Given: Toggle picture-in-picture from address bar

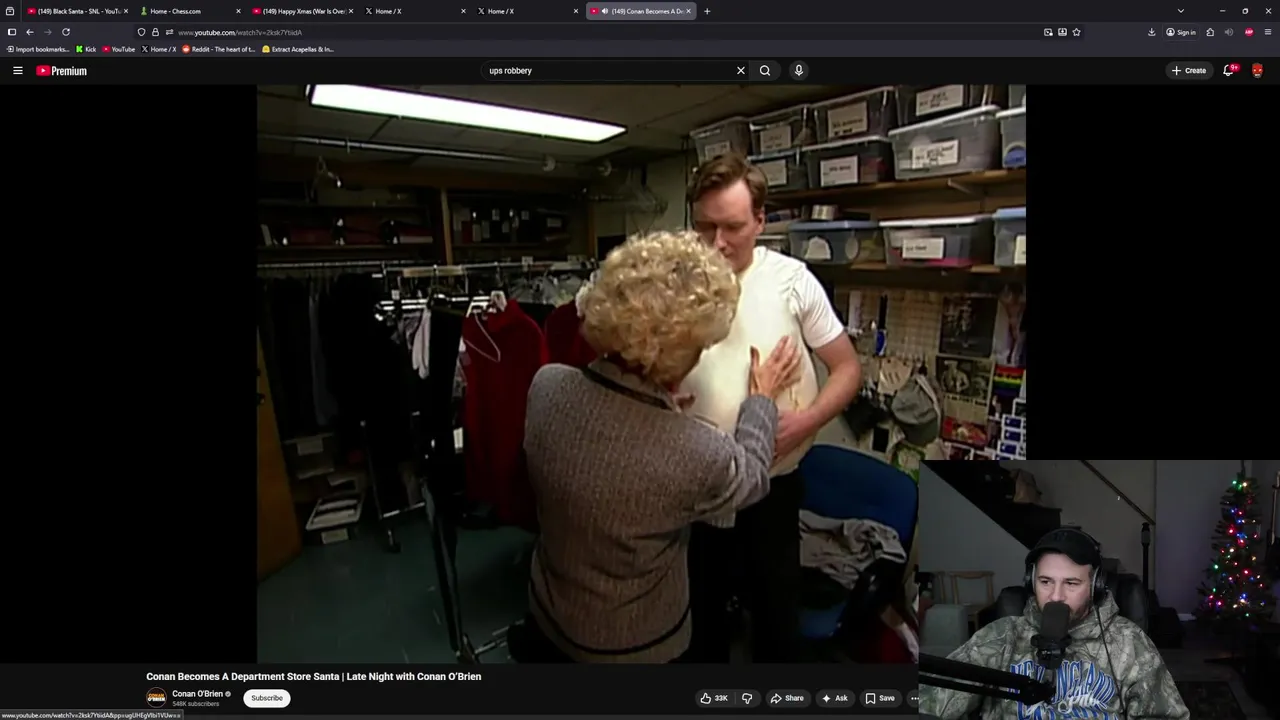Looking at the screenshot, I should pos(1048,32).
